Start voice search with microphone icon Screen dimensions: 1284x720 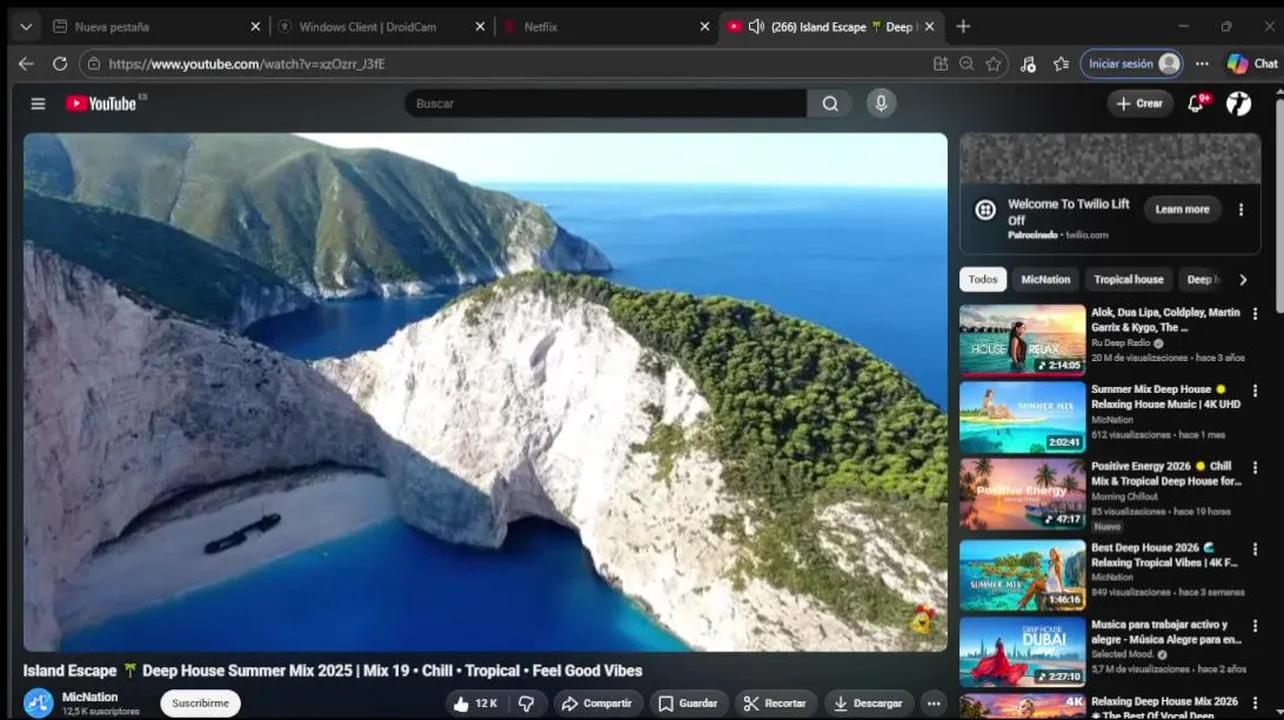point(881,103)
